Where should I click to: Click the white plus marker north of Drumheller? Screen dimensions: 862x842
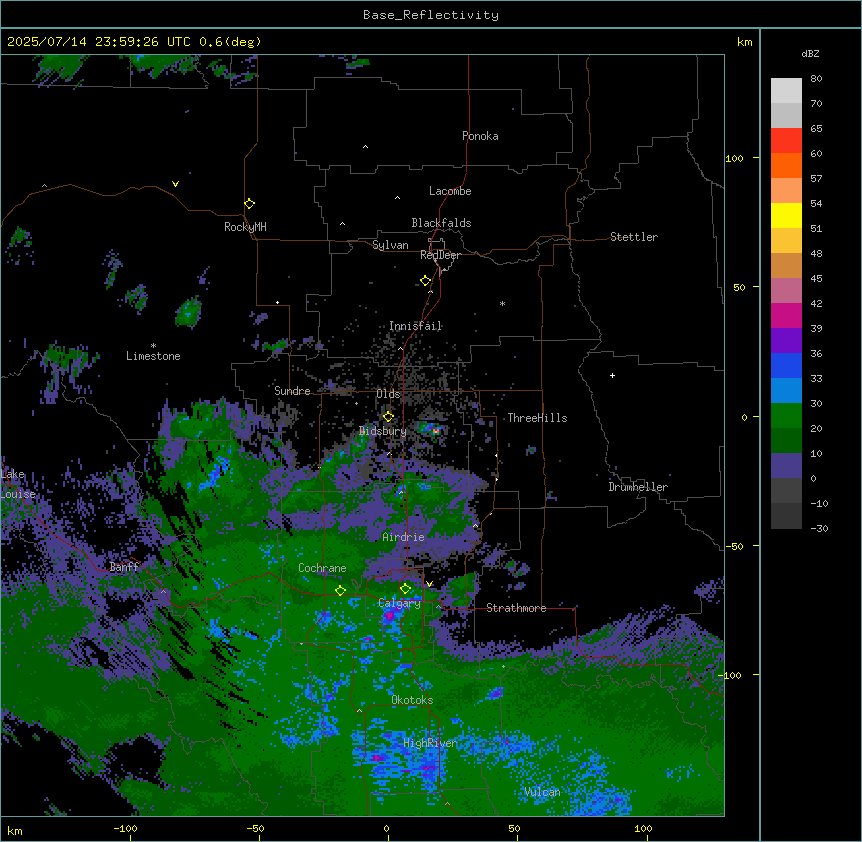pos(612,375)
